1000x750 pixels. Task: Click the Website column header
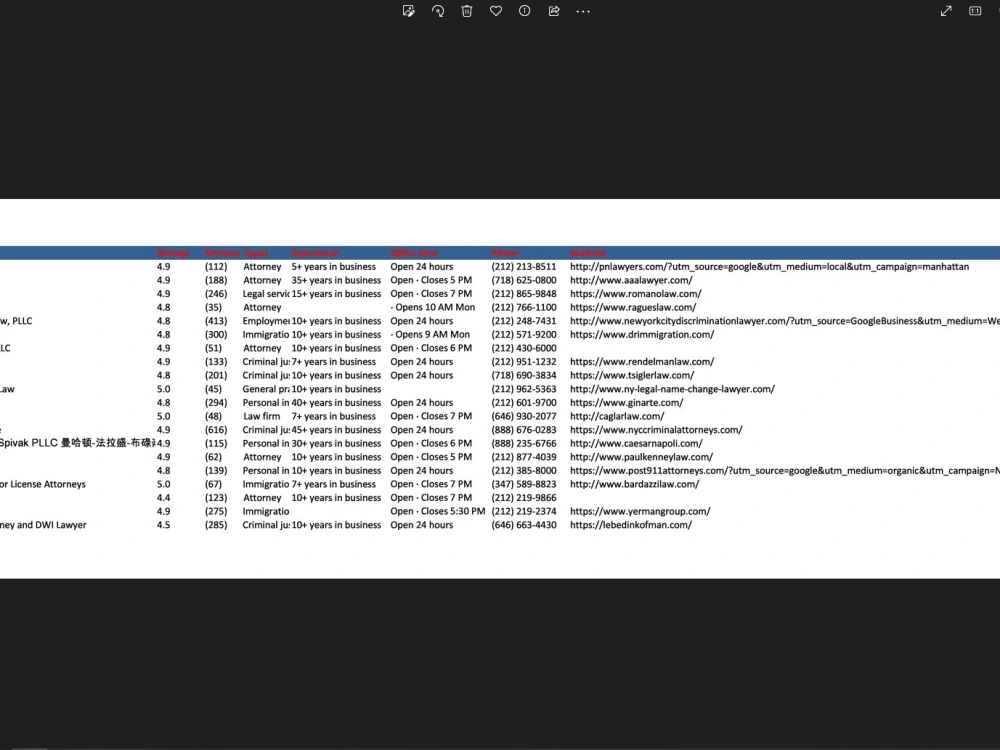tap(587, 253)
